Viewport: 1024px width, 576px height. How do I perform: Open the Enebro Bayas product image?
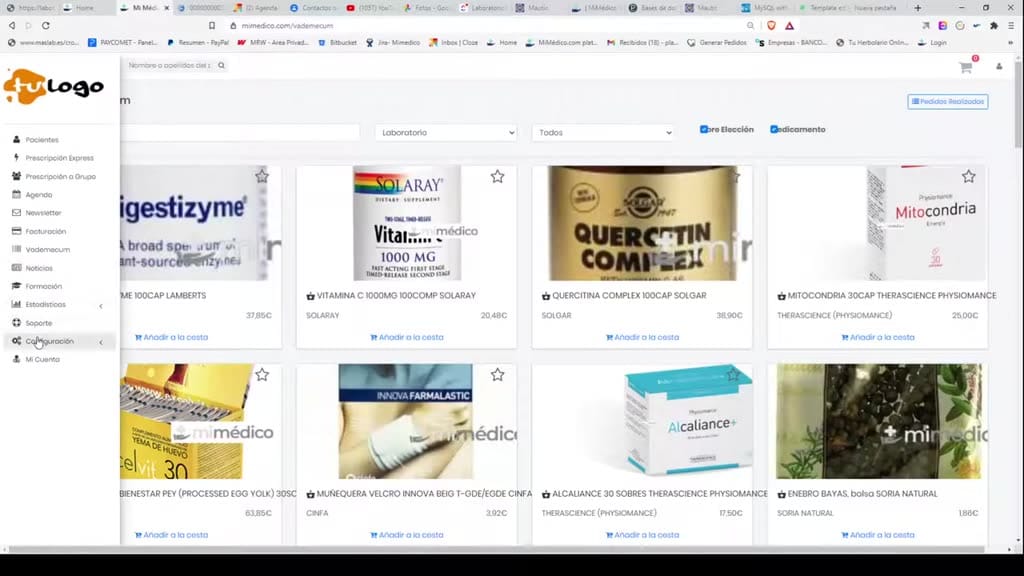878,421
